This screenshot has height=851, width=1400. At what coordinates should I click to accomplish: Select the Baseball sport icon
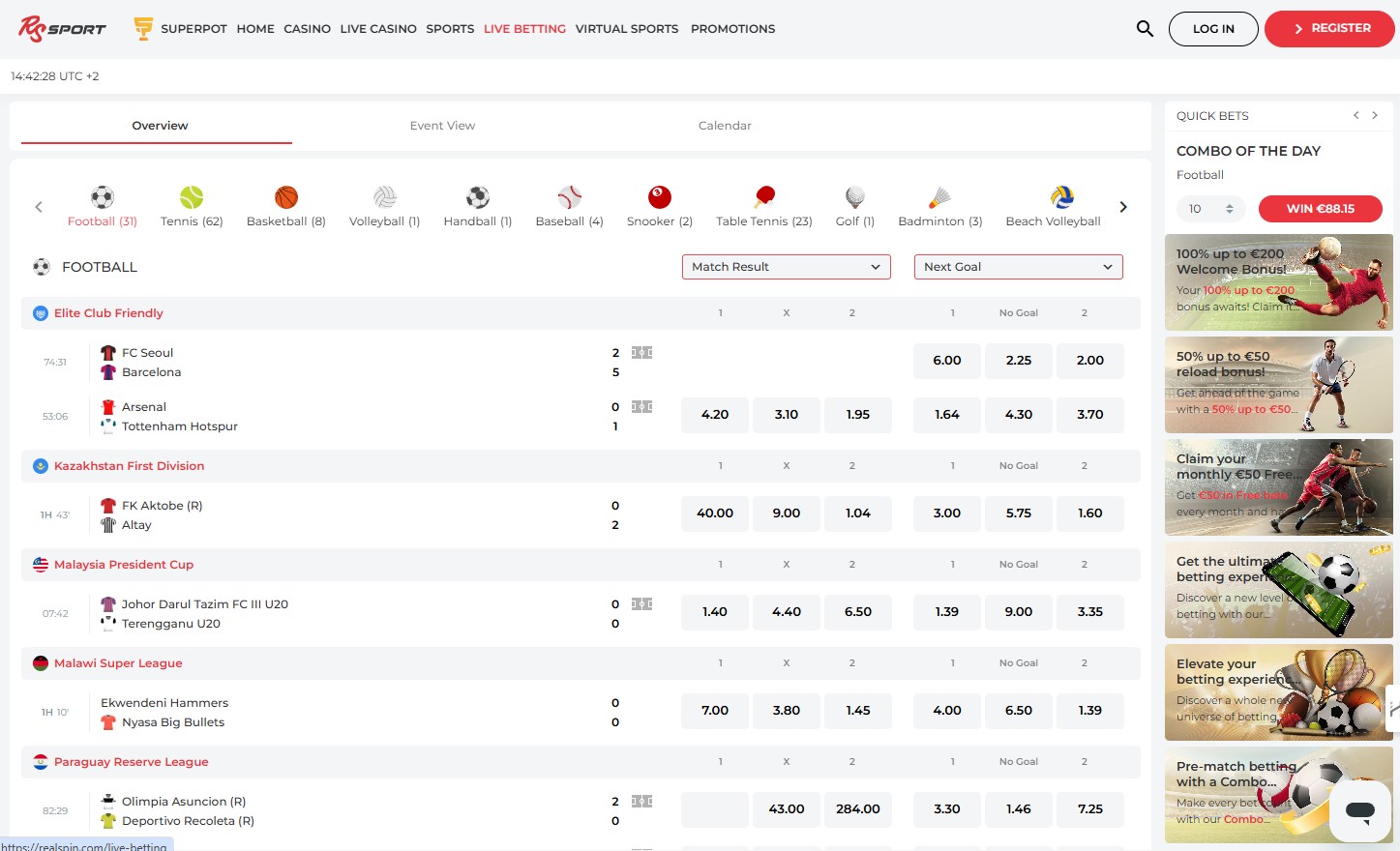pos(570,197)
